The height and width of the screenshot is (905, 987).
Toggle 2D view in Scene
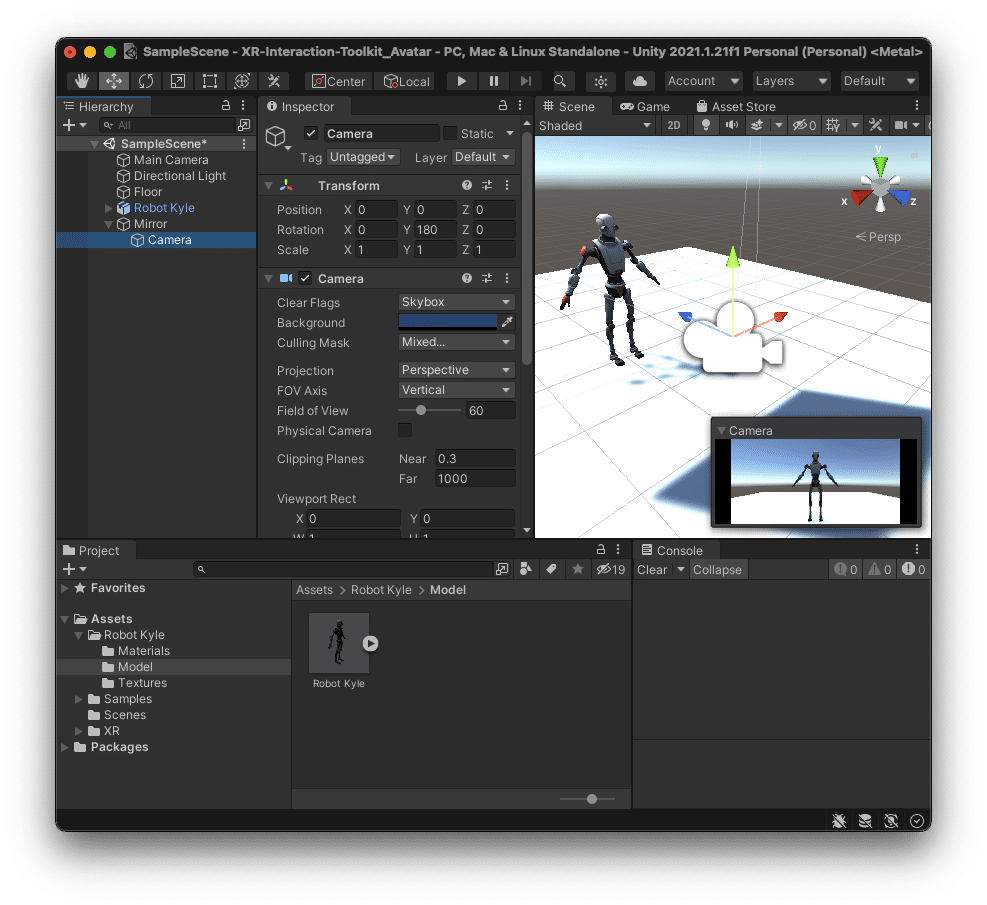(x=674, y=125)
